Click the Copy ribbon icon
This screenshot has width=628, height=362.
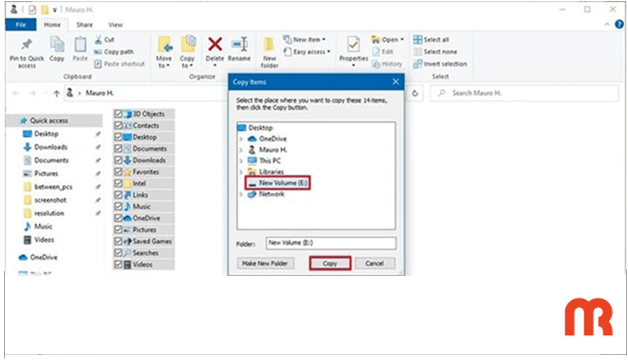pyautogui.click(x=57, y=44)
